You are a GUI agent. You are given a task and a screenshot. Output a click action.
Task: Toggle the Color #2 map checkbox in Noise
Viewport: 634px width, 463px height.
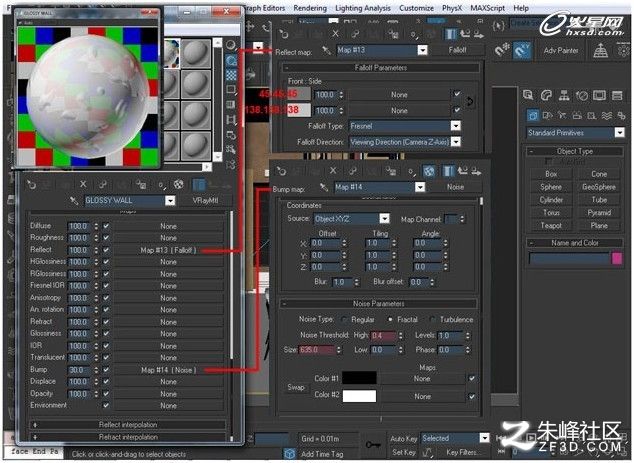click(x=471, y=396)
